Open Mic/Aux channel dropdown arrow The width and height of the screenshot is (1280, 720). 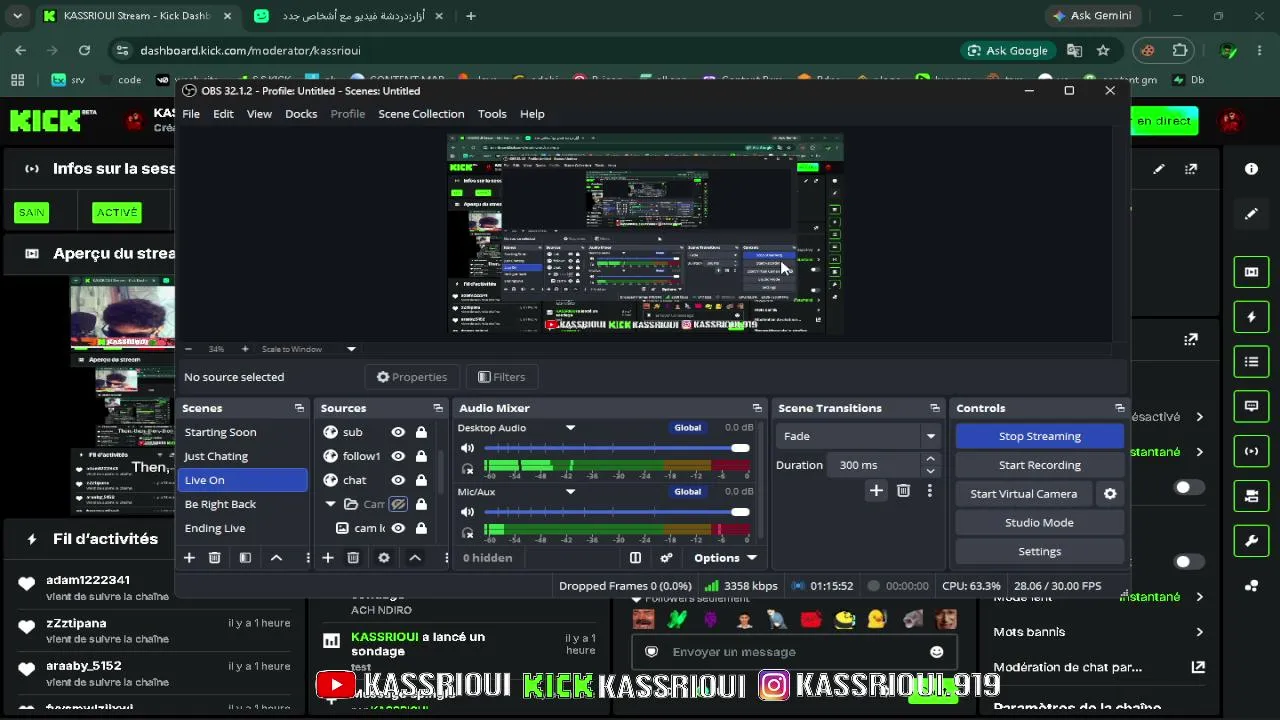[570, 492]
